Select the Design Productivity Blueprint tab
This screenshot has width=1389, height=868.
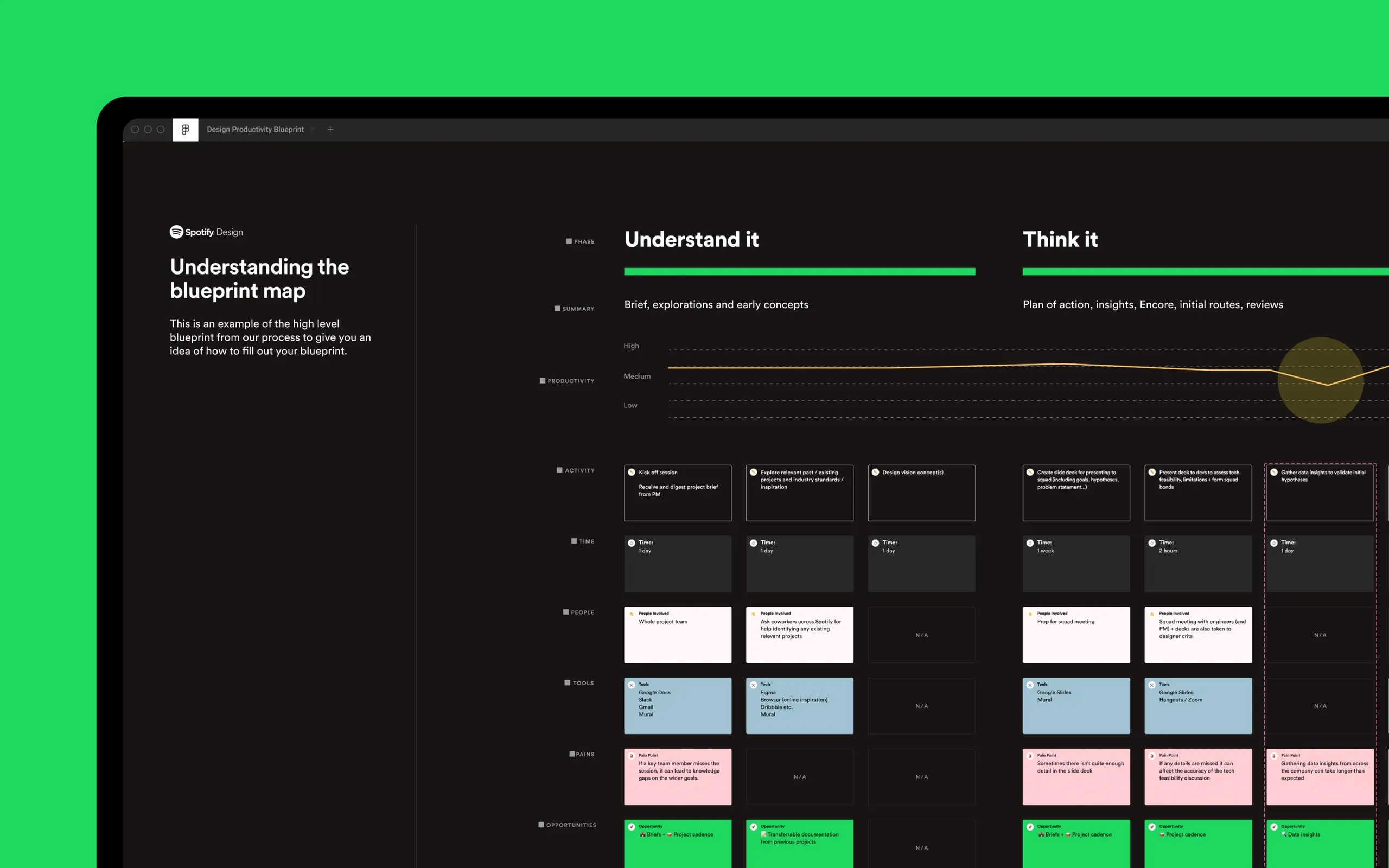point(255,129)
